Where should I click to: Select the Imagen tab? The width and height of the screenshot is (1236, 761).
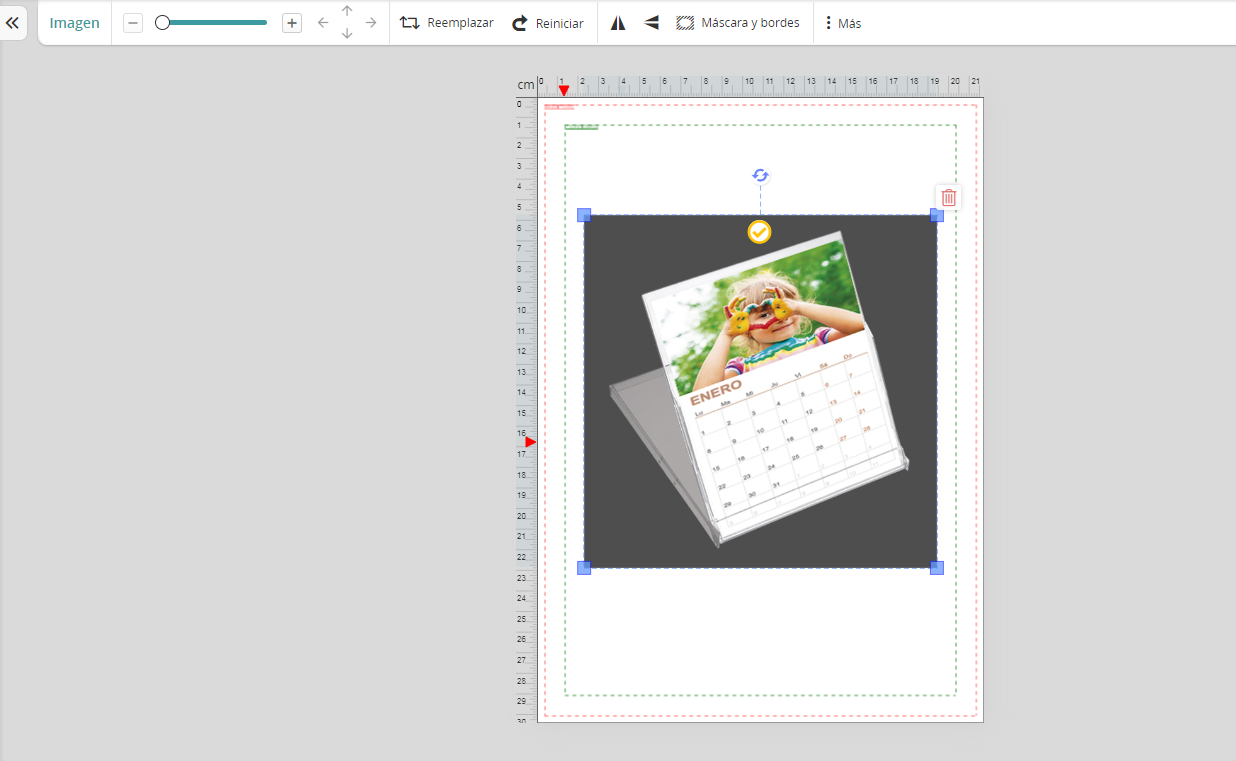[74, 22]
